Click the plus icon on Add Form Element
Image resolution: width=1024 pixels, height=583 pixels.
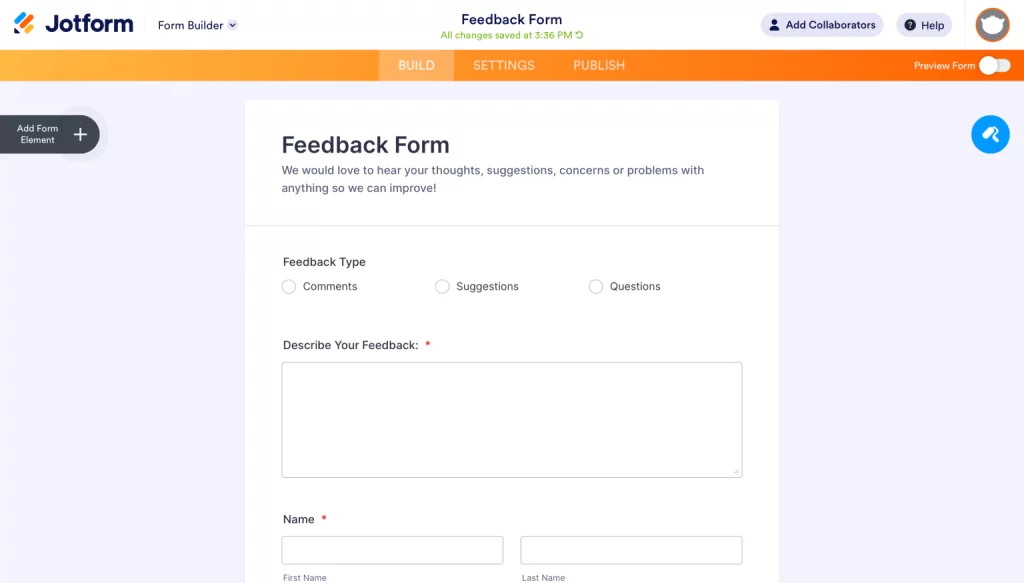tap(79, 134)
